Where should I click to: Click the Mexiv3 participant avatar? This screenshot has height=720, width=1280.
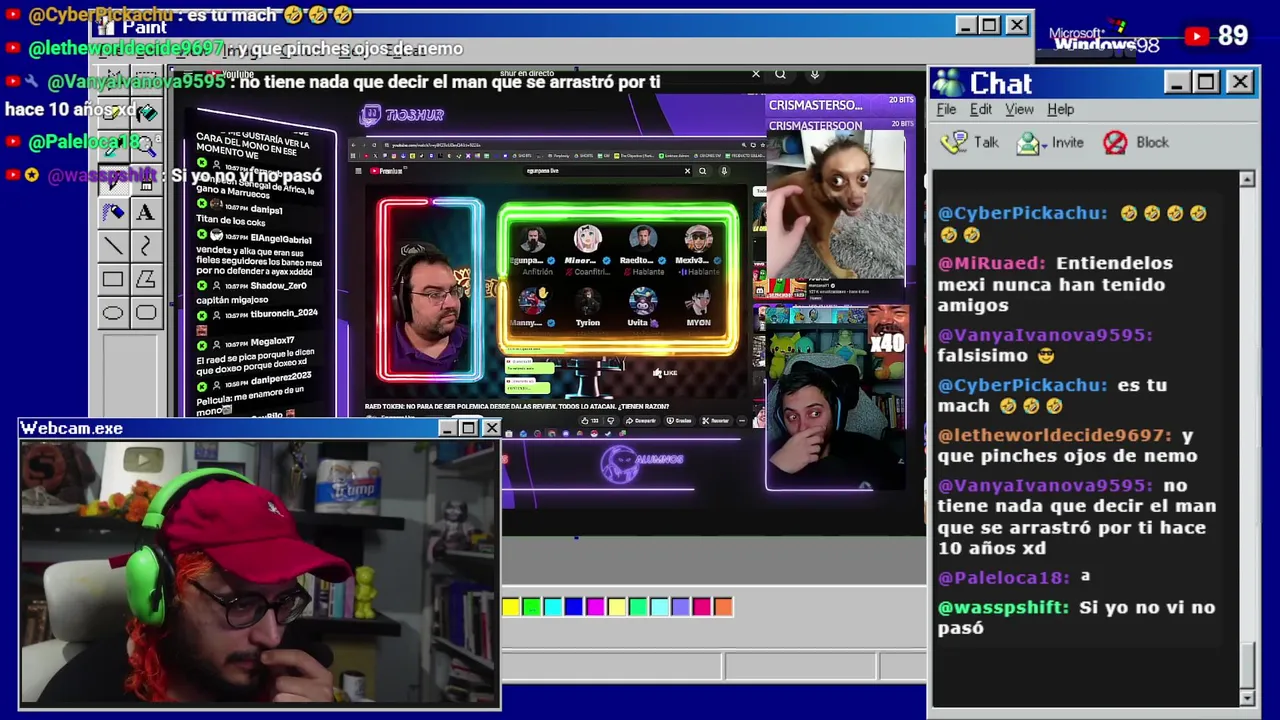(697, 241)
